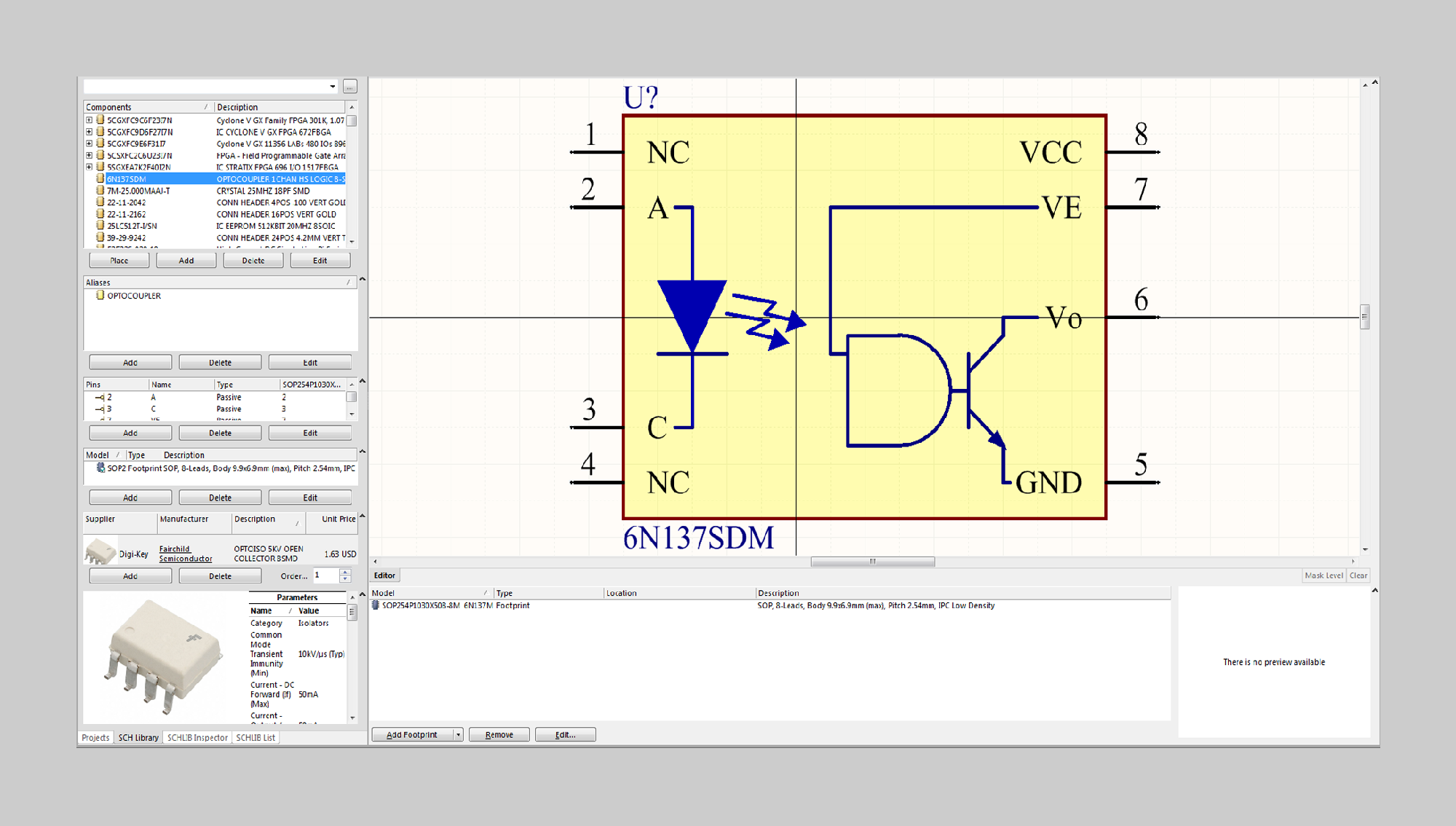Click the Mask Level button

pyautogui.click(x=1324, y=575)
